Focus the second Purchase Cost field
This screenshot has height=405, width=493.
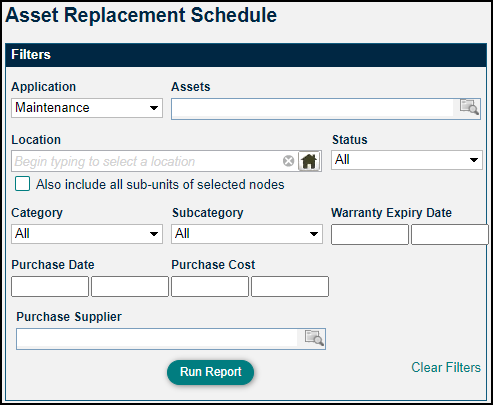pyautogui.click(x=290, y=286)
